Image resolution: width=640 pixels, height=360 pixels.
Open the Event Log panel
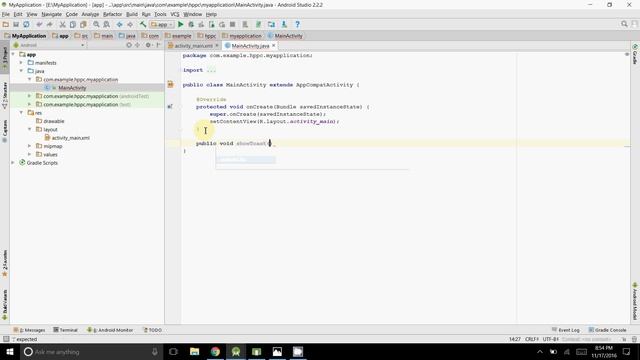[x=566, y=330]
